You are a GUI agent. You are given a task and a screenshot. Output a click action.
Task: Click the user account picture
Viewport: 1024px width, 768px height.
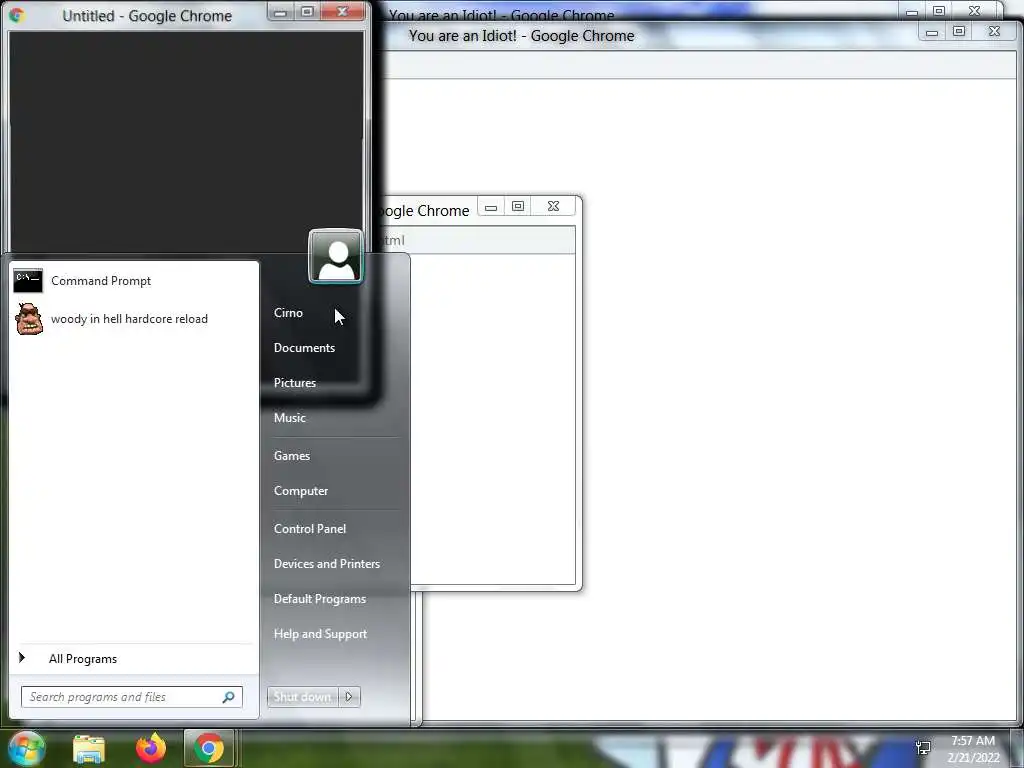coord(336,256)
